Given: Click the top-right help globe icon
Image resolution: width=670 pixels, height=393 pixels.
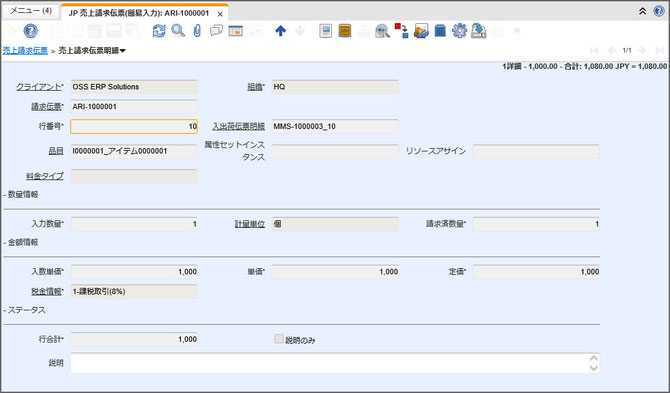Looking at the screenshot, I should pyautogui.click(x=659, y=11).
